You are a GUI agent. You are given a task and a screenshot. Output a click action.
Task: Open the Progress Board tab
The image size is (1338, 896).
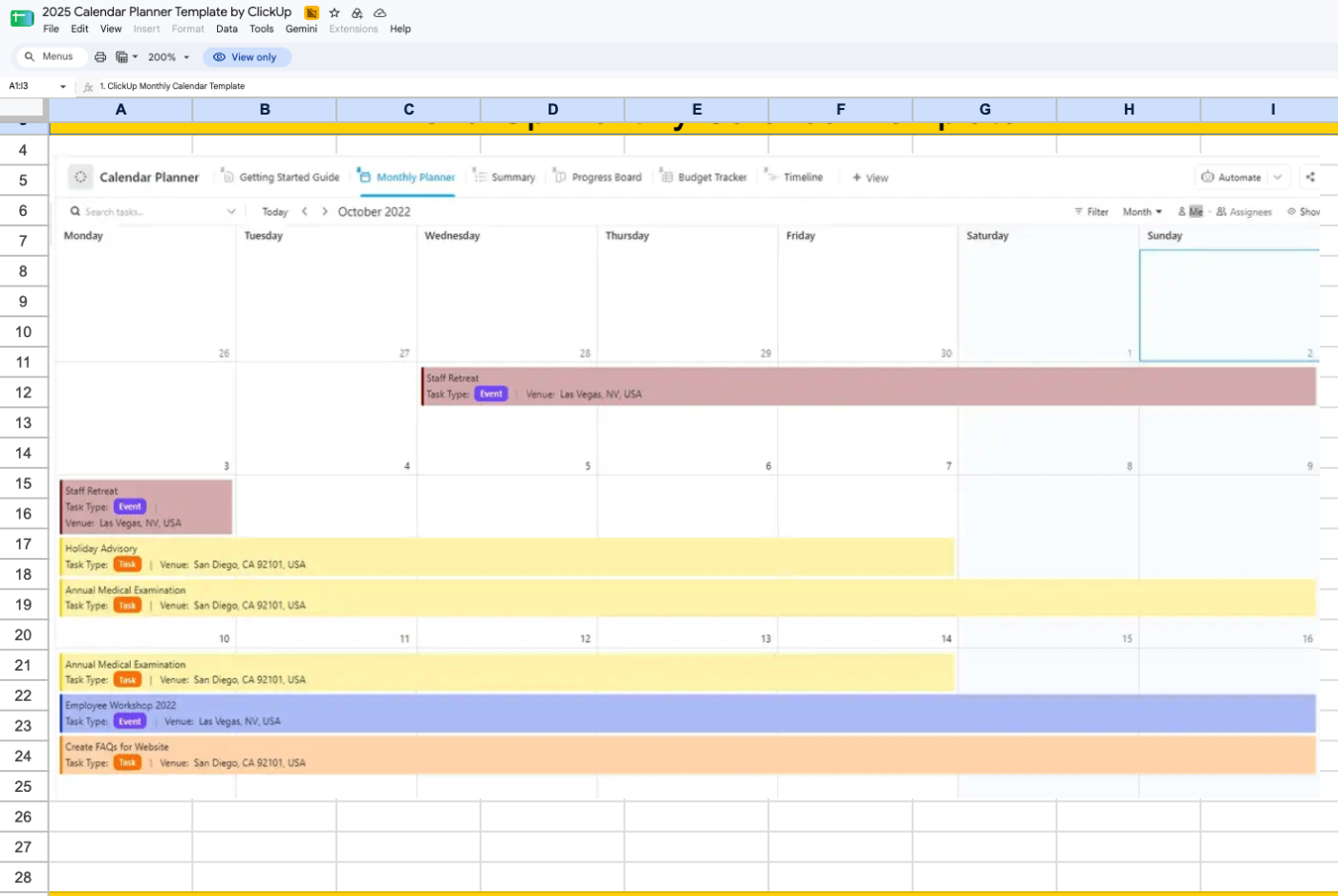coord(598,177)
